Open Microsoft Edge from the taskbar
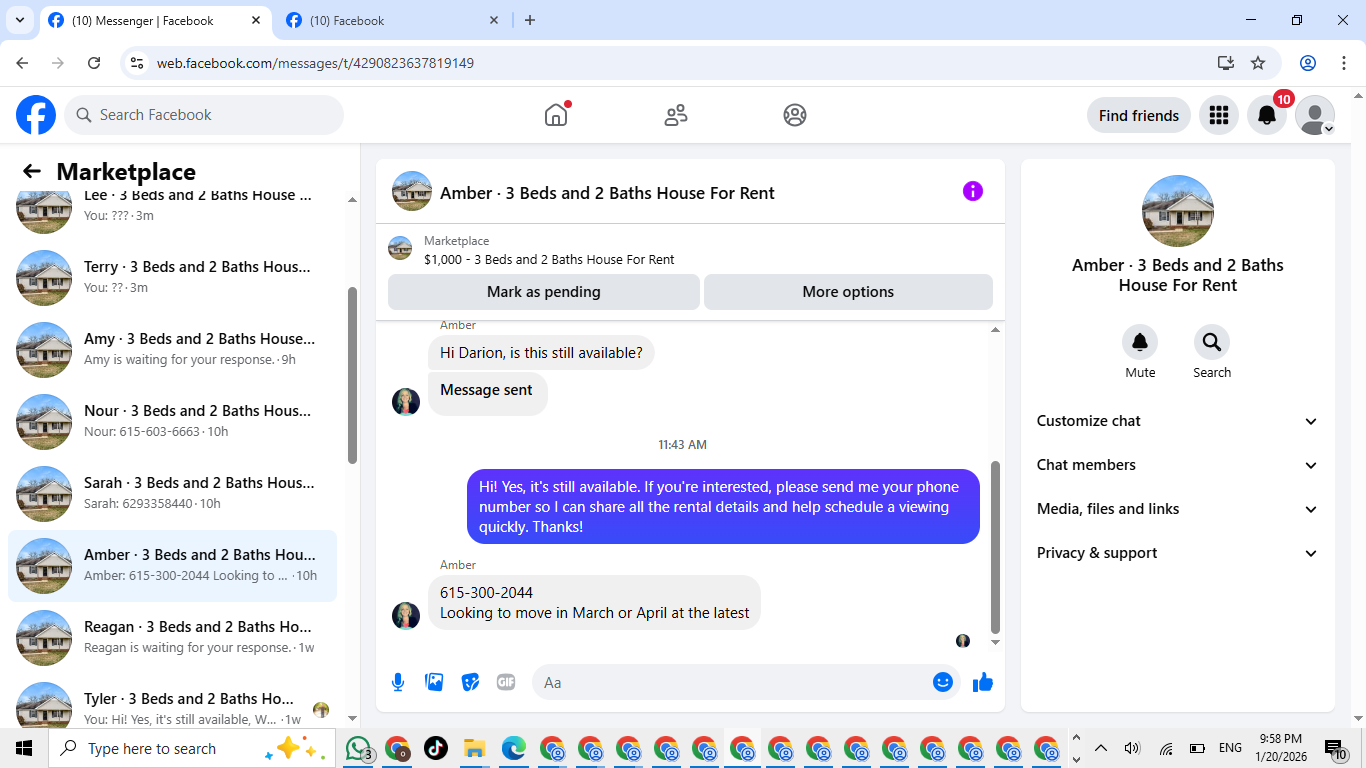Screen dimensions: 1366x768 click(x=514, y=748)
